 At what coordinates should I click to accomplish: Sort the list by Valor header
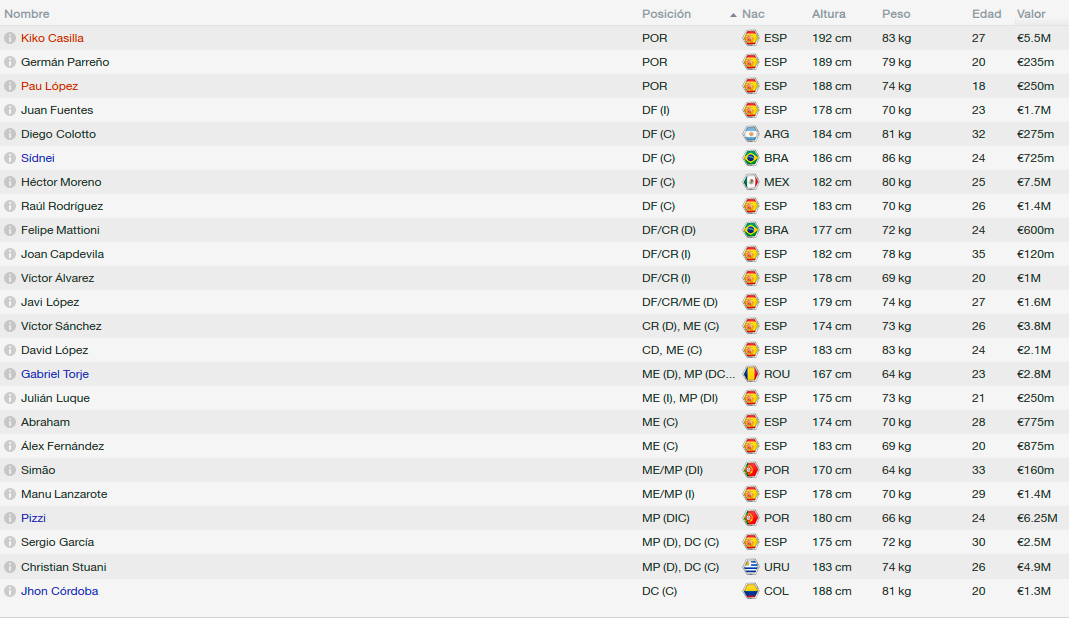coord(1031,14)
